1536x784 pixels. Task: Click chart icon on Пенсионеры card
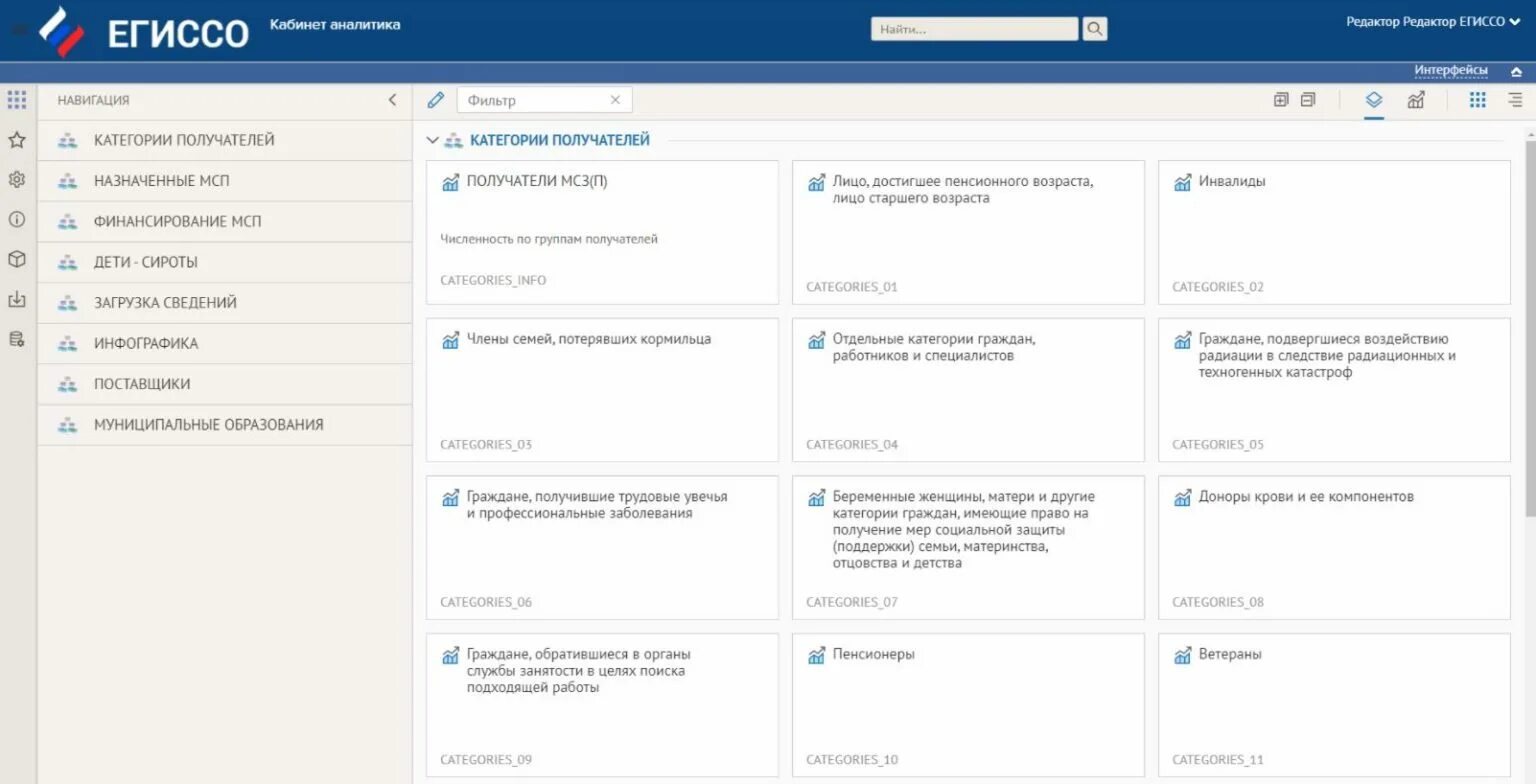(x=816, y=655)
